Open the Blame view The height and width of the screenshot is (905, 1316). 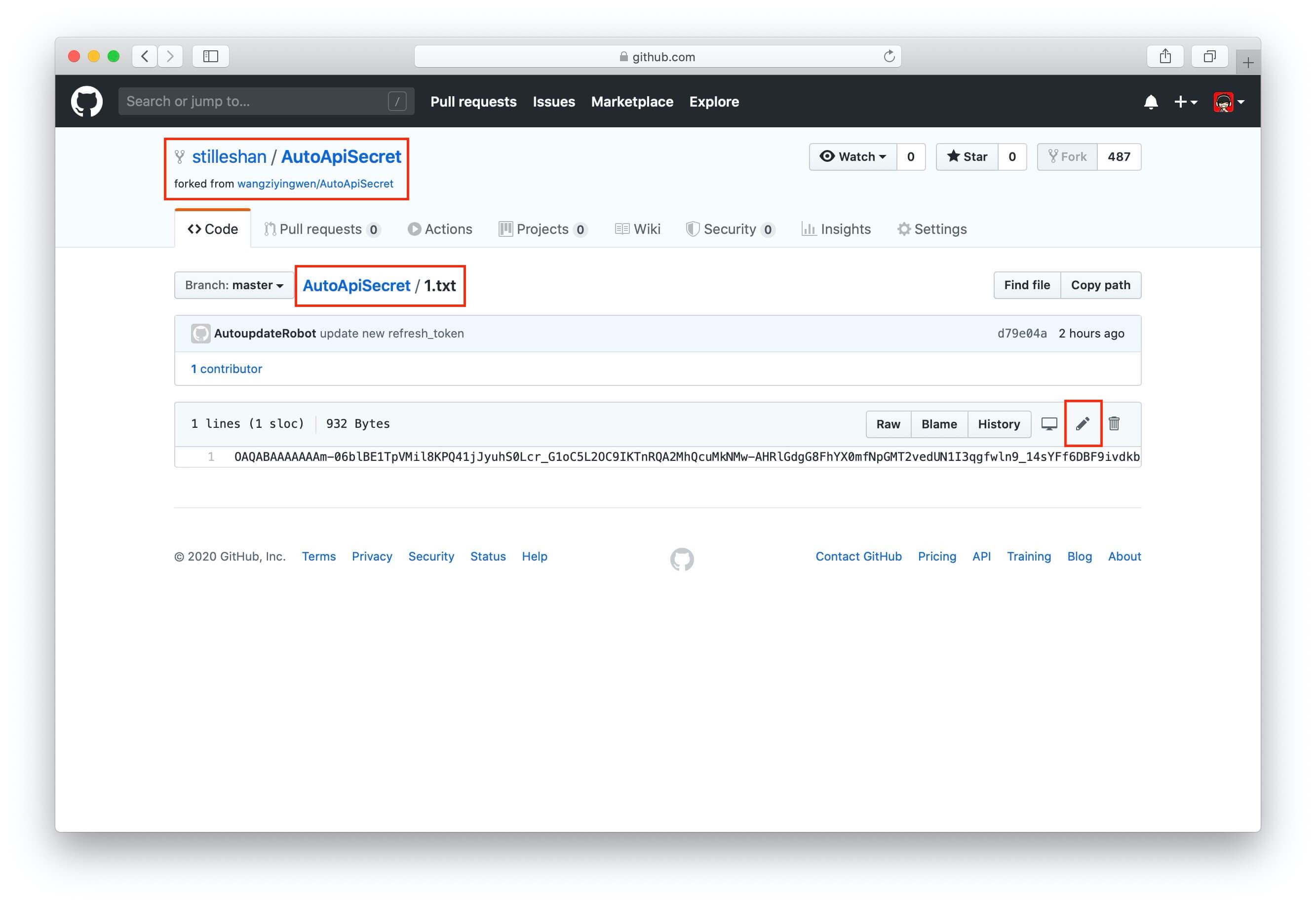point(939,424)
